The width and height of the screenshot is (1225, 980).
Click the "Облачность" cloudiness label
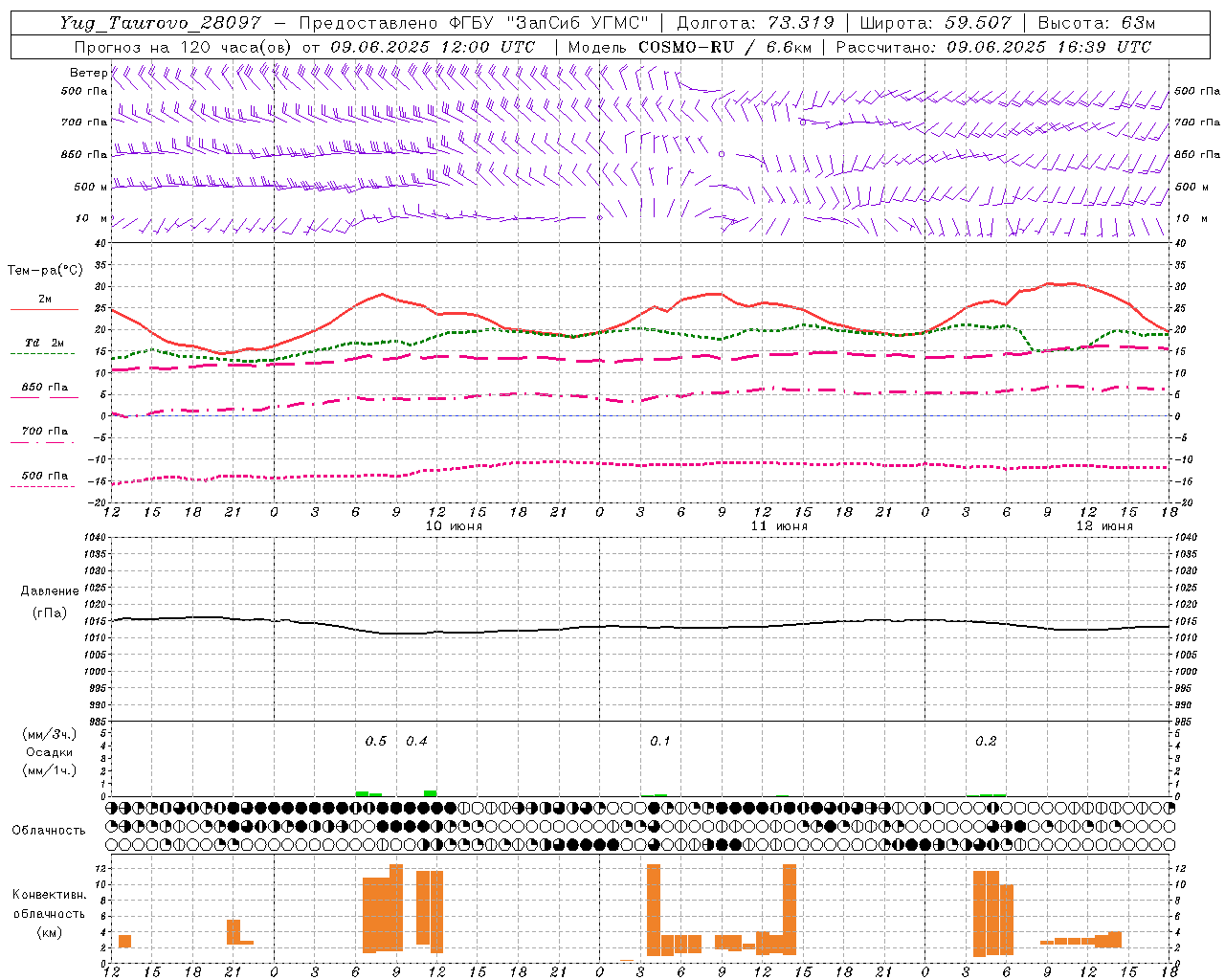(49, 830)
